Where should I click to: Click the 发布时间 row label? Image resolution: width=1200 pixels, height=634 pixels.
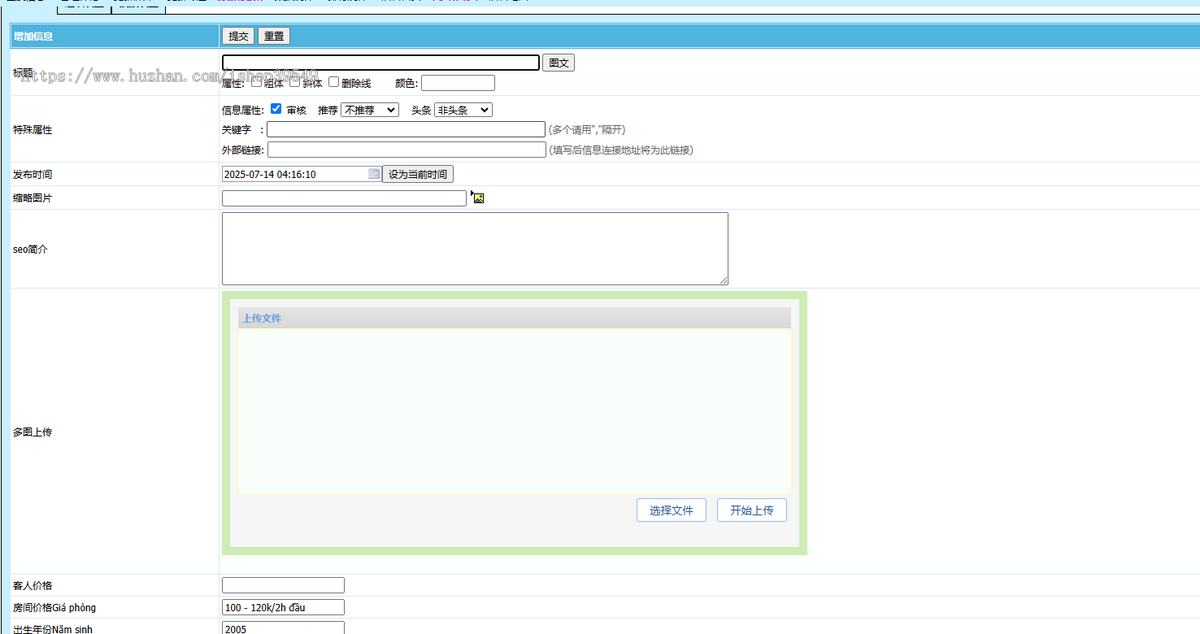coord(32,174)
